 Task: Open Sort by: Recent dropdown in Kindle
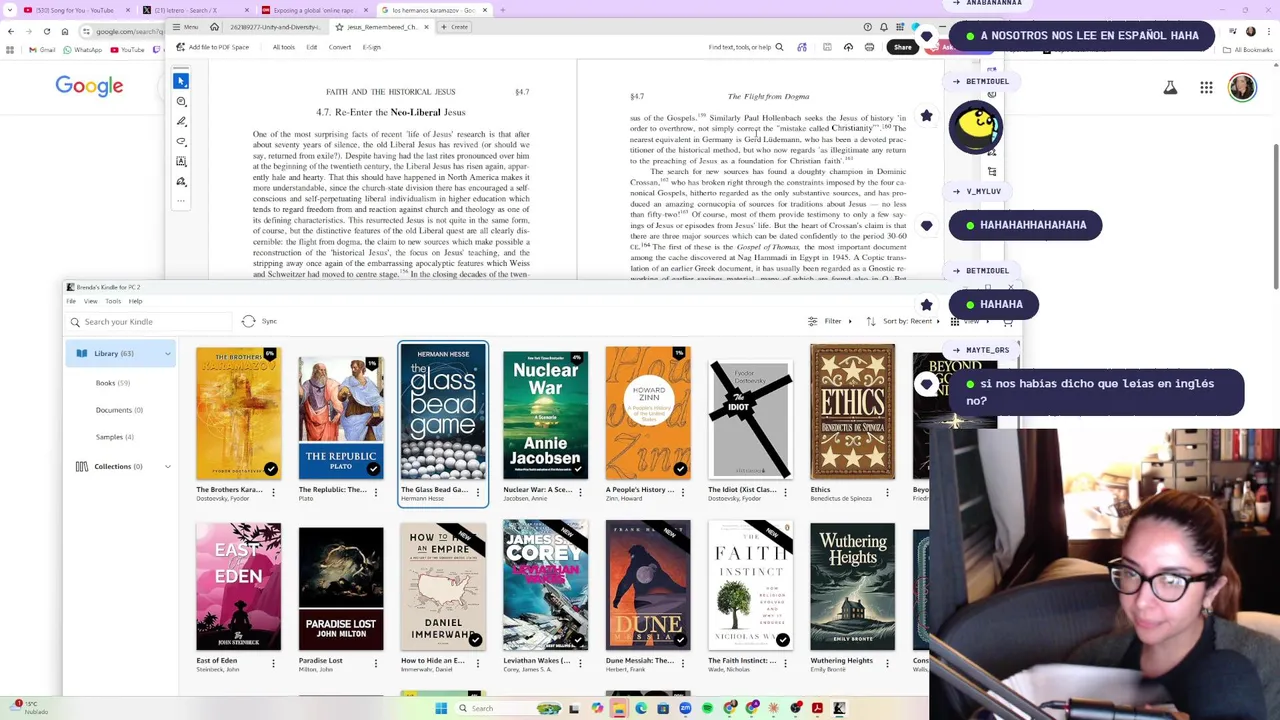(904, 321)
